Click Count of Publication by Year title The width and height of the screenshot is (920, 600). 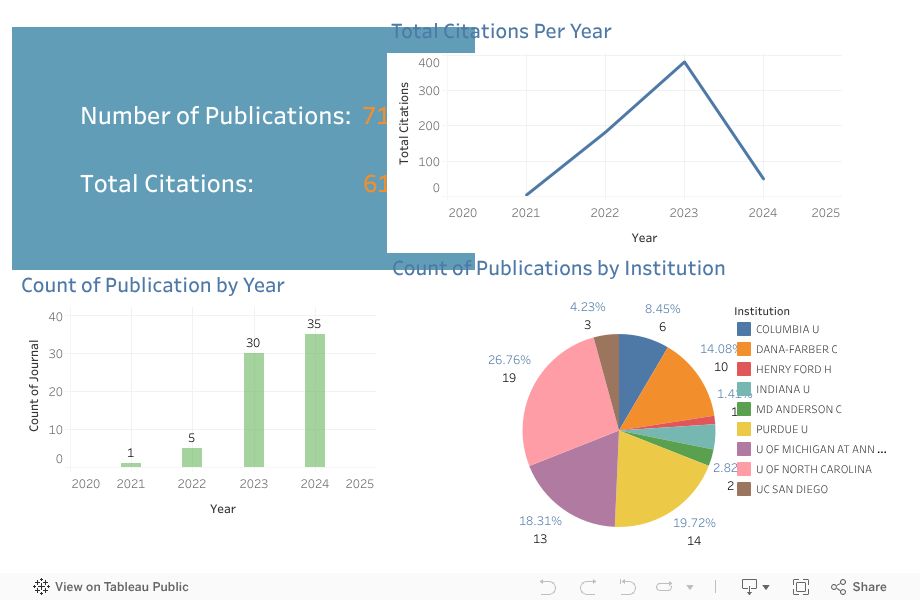153,285
